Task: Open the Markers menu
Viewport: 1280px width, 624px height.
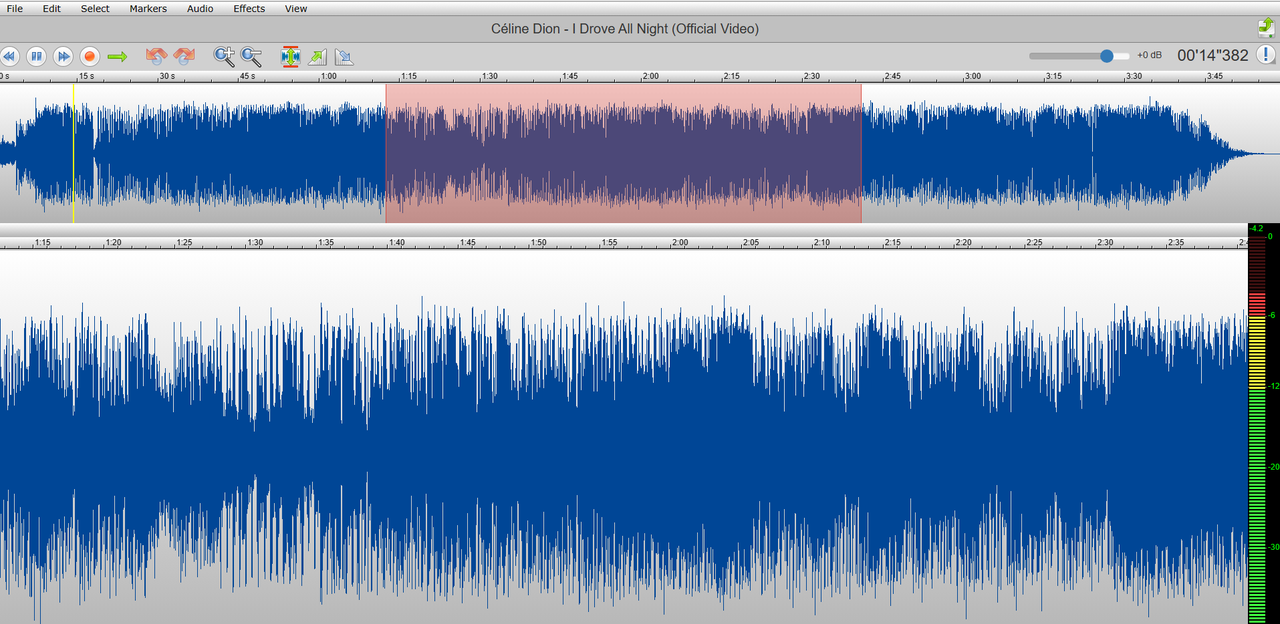Action: click(148, 8)
